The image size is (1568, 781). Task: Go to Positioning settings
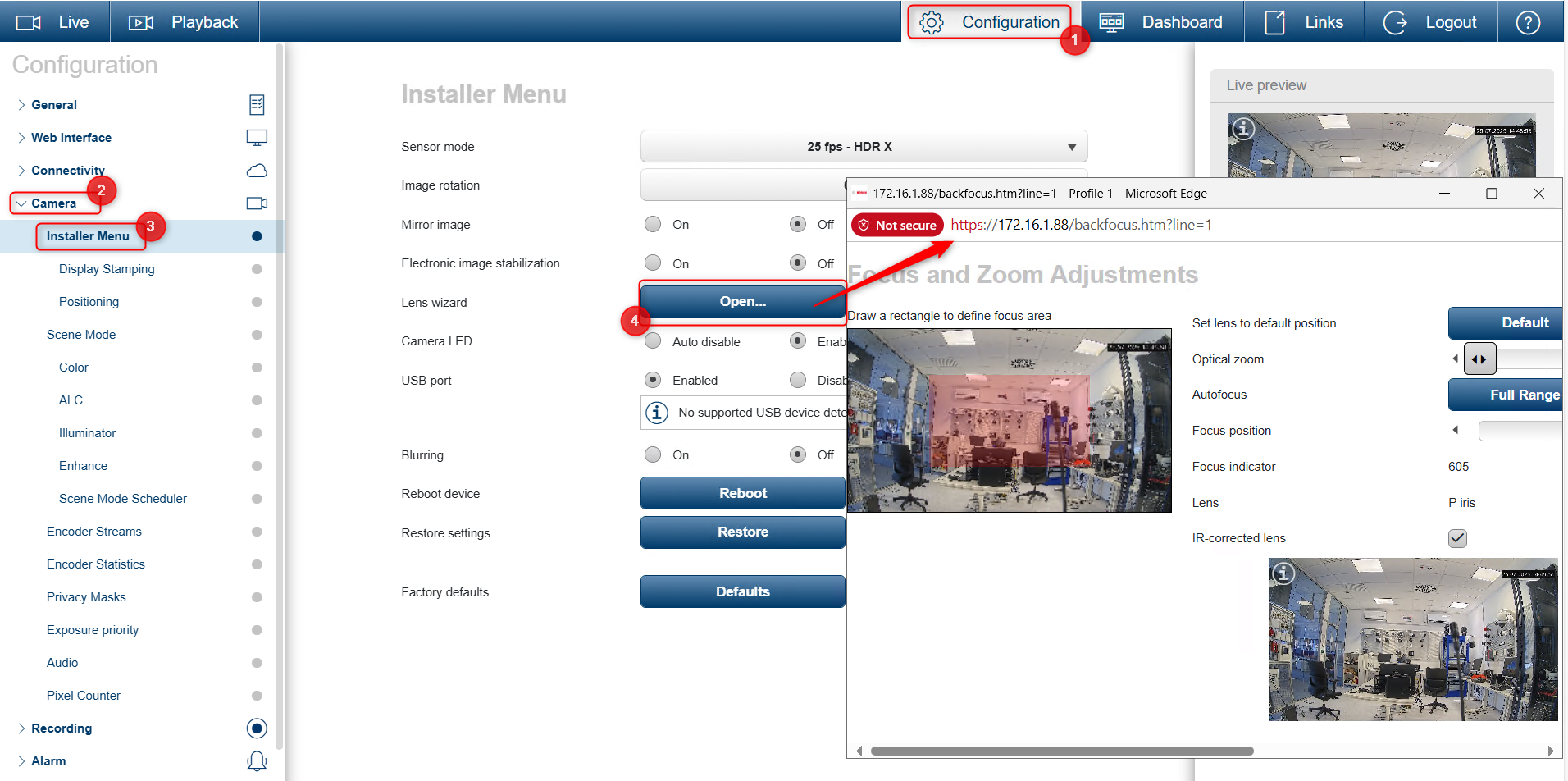coord(89,302)
